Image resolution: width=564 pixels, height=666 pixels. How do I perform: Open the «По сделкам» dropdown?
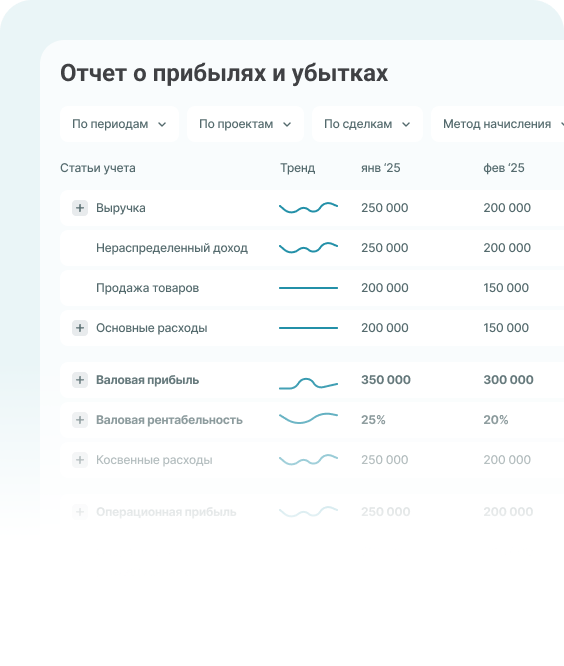pyautogui.click(x=367, y=124)
